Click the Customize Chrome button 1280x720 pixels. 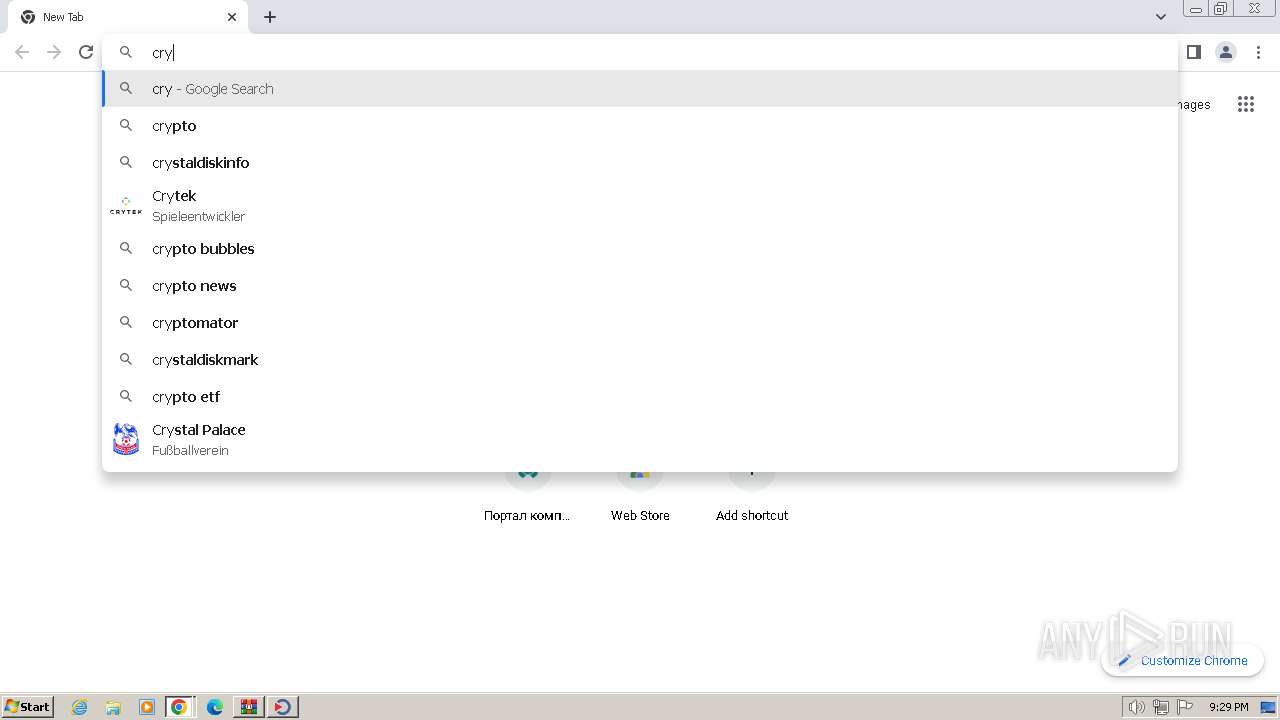(1182, 660)
